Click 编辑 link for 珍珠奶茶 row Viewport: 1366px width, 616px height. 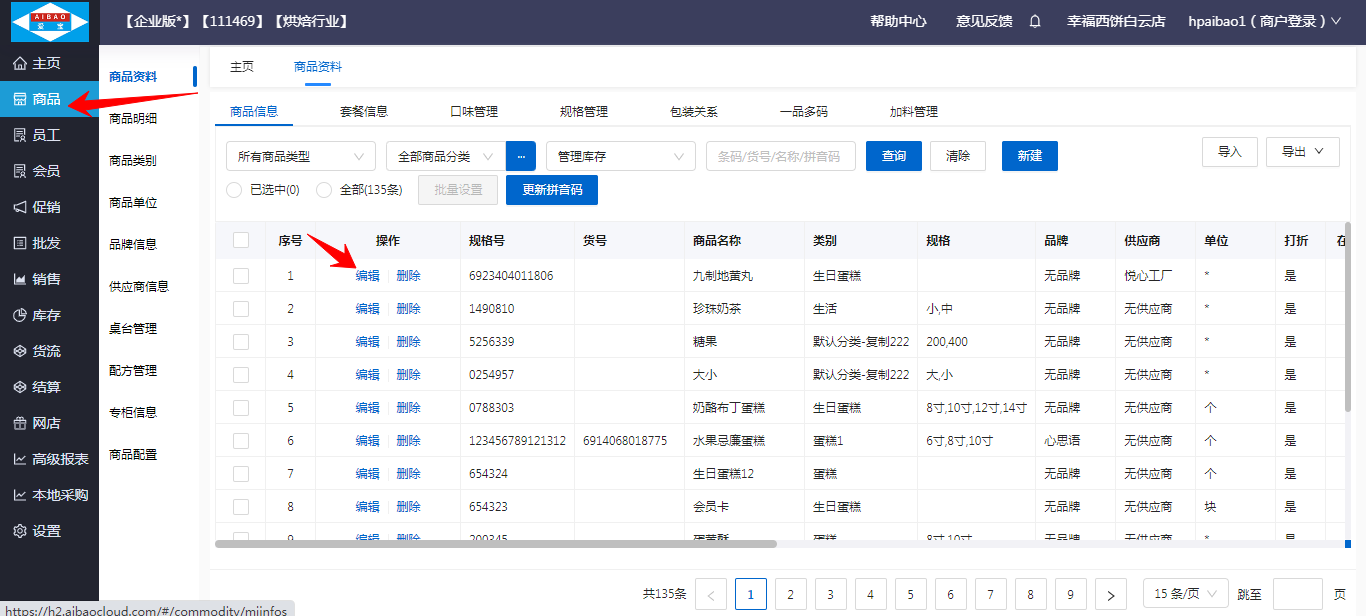click(x=367, y=309)
